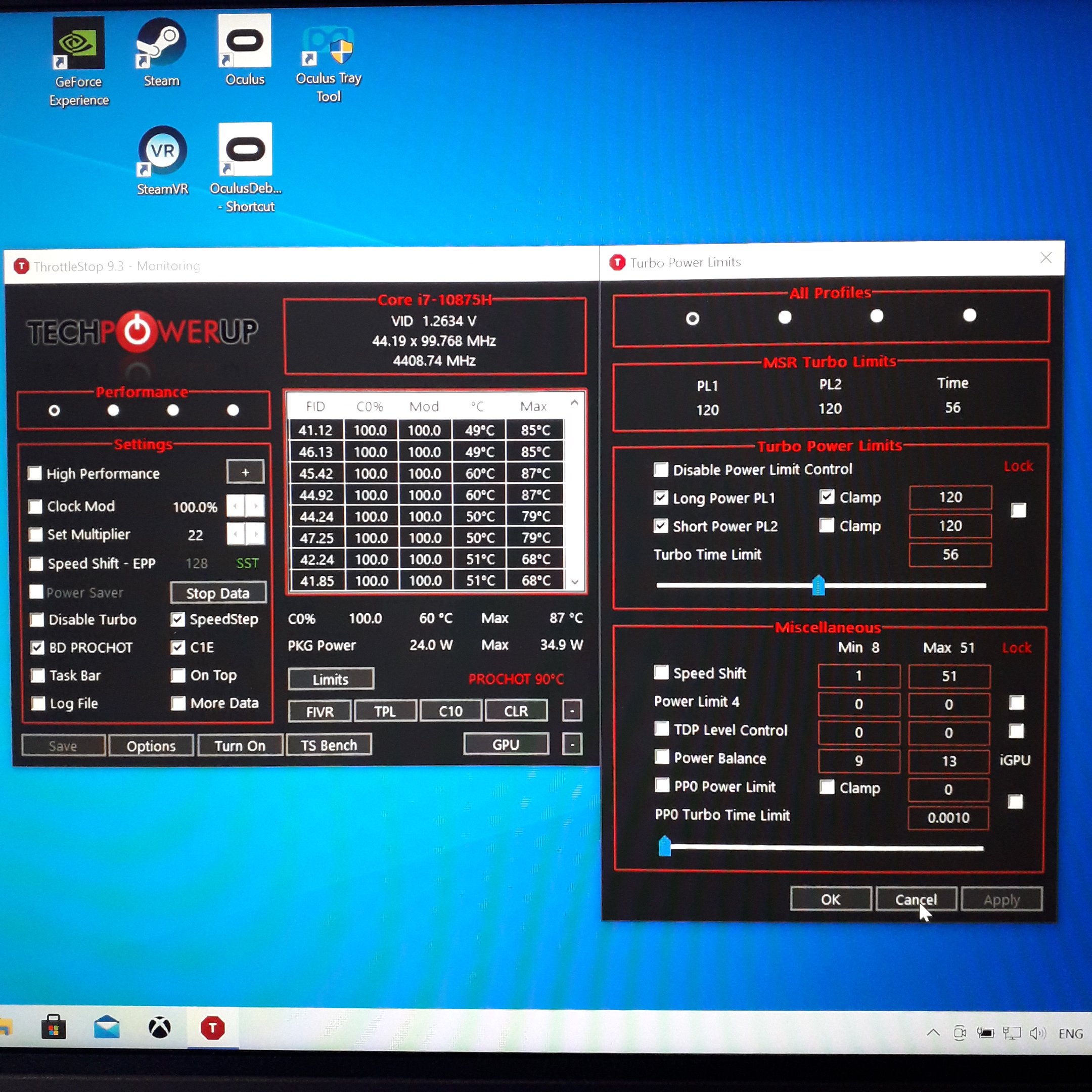
Task: Select the fourth All Profiles radio button
Action: tap(969, 315)
